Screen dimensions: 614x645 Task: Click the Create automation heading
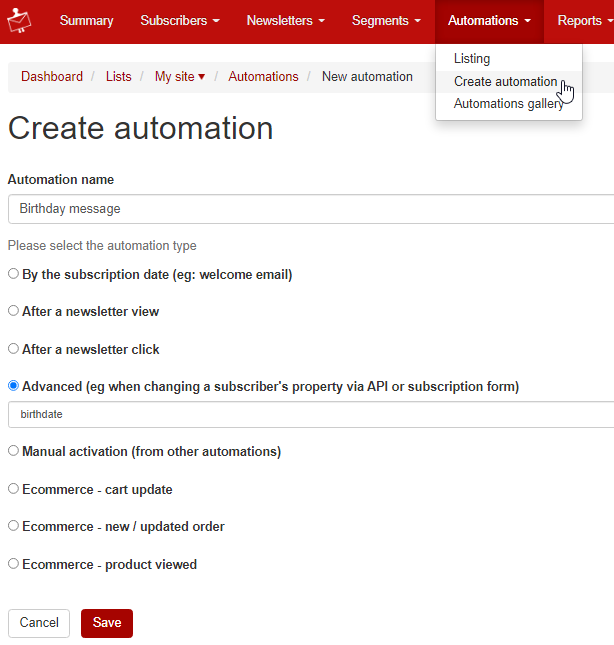click(141, 128)
